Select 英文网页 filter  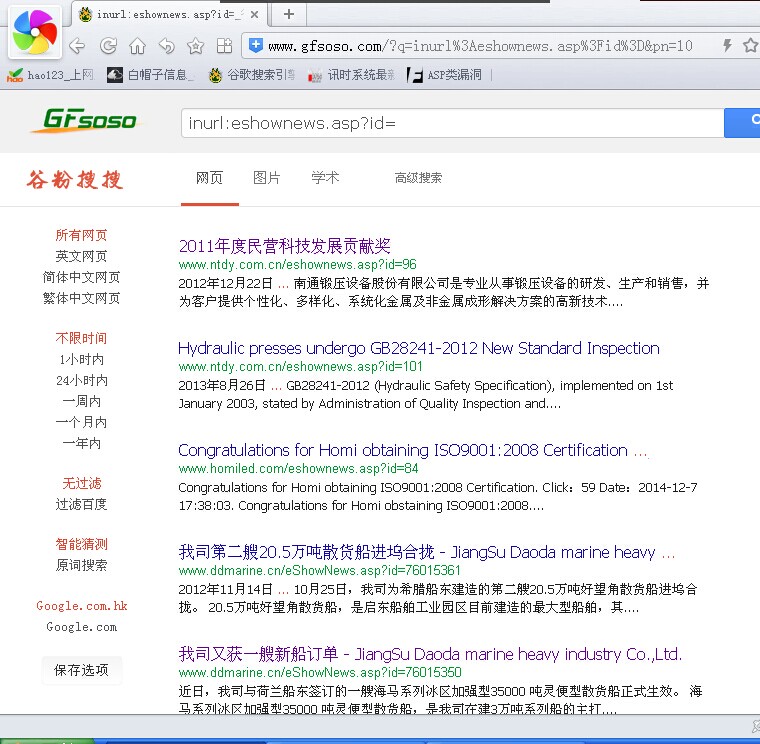(81, 256)
